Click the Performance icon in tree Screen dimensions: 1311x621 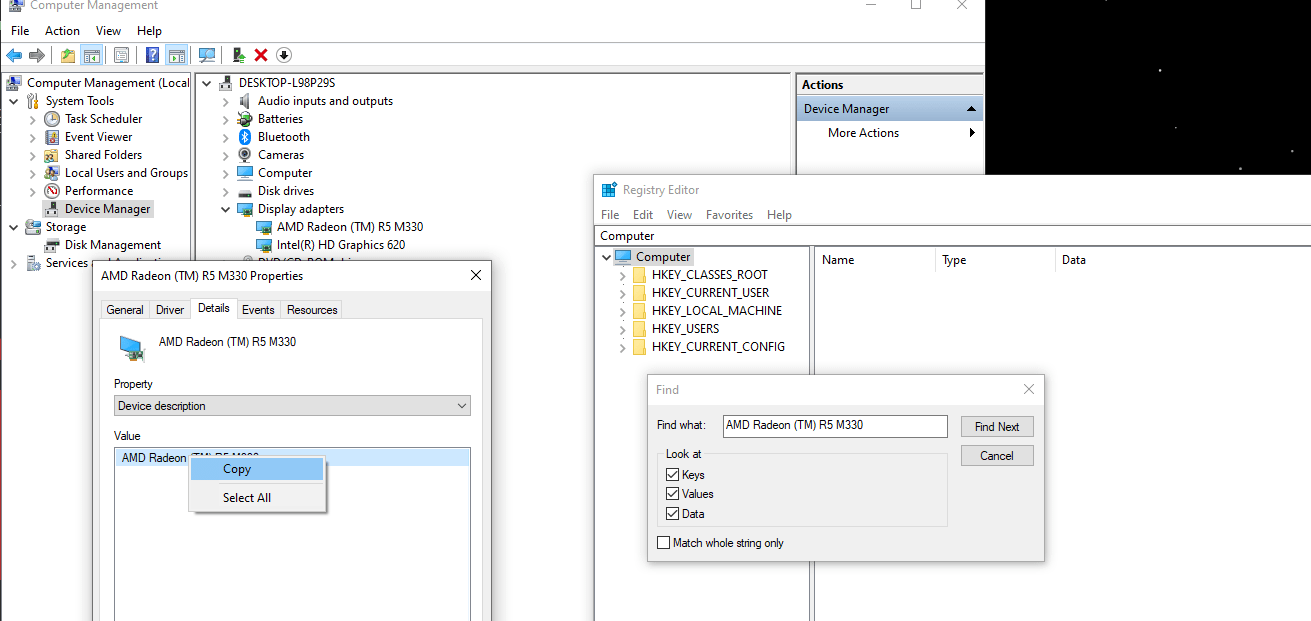click(x=52, y=191)
